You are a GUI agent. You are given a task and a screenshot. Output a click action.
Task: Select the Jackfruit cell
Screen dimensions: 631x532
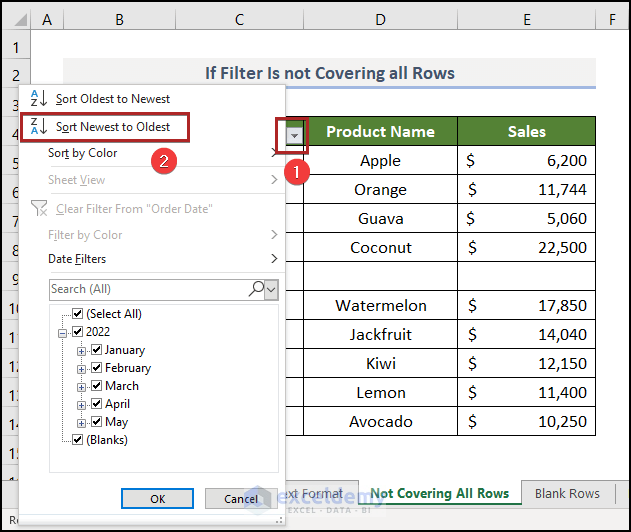pyautogui.click(x=380, y=334)
